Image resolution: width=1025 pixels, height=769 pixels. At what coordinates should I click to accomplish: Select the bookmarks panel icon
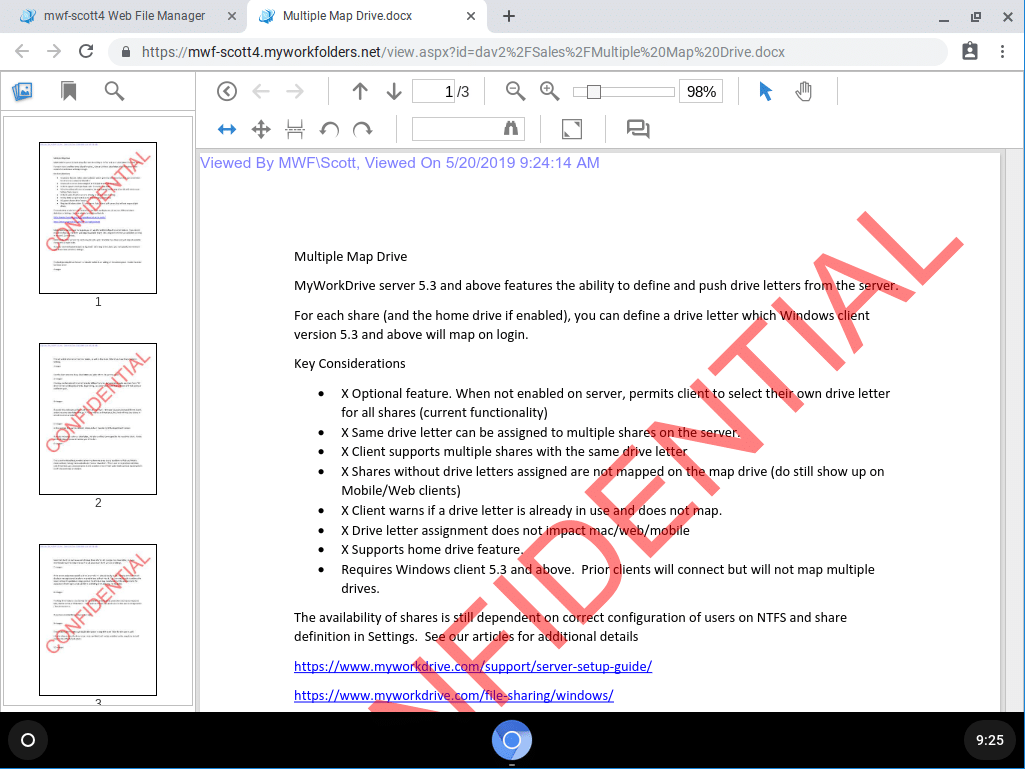tap(68, 90)
